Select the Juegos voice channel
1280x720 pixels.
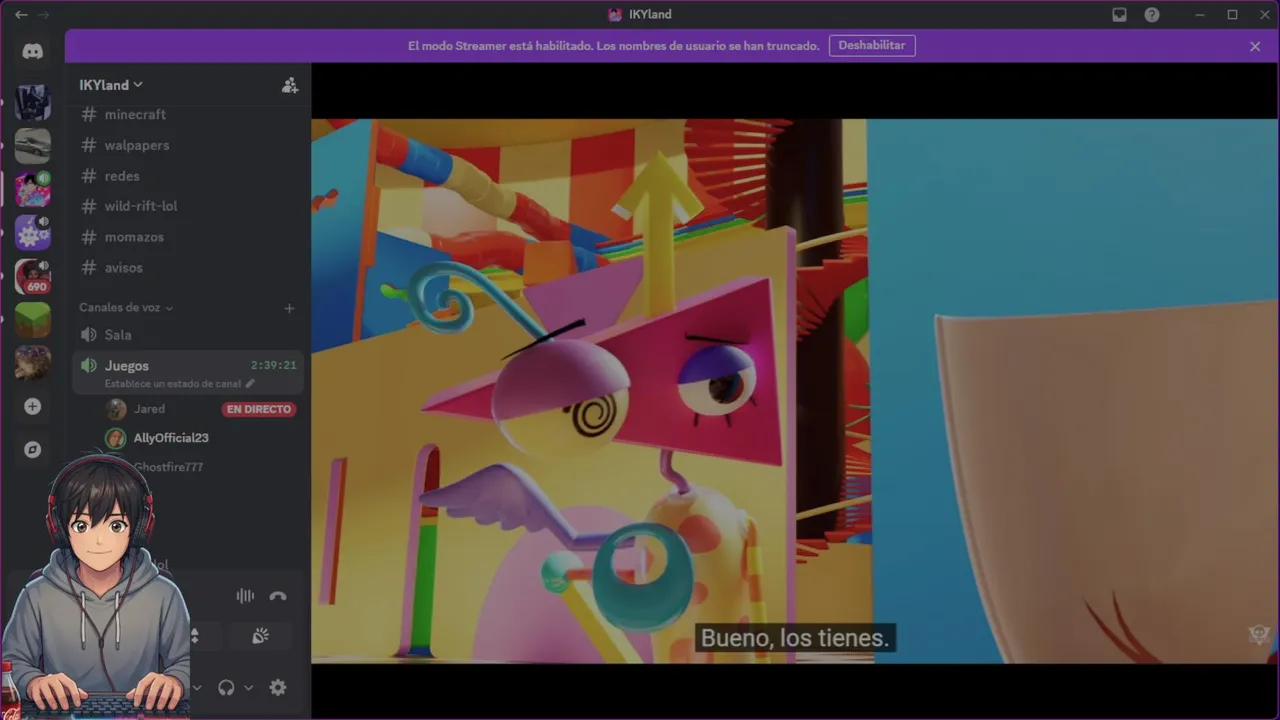(x=186, y=372)
